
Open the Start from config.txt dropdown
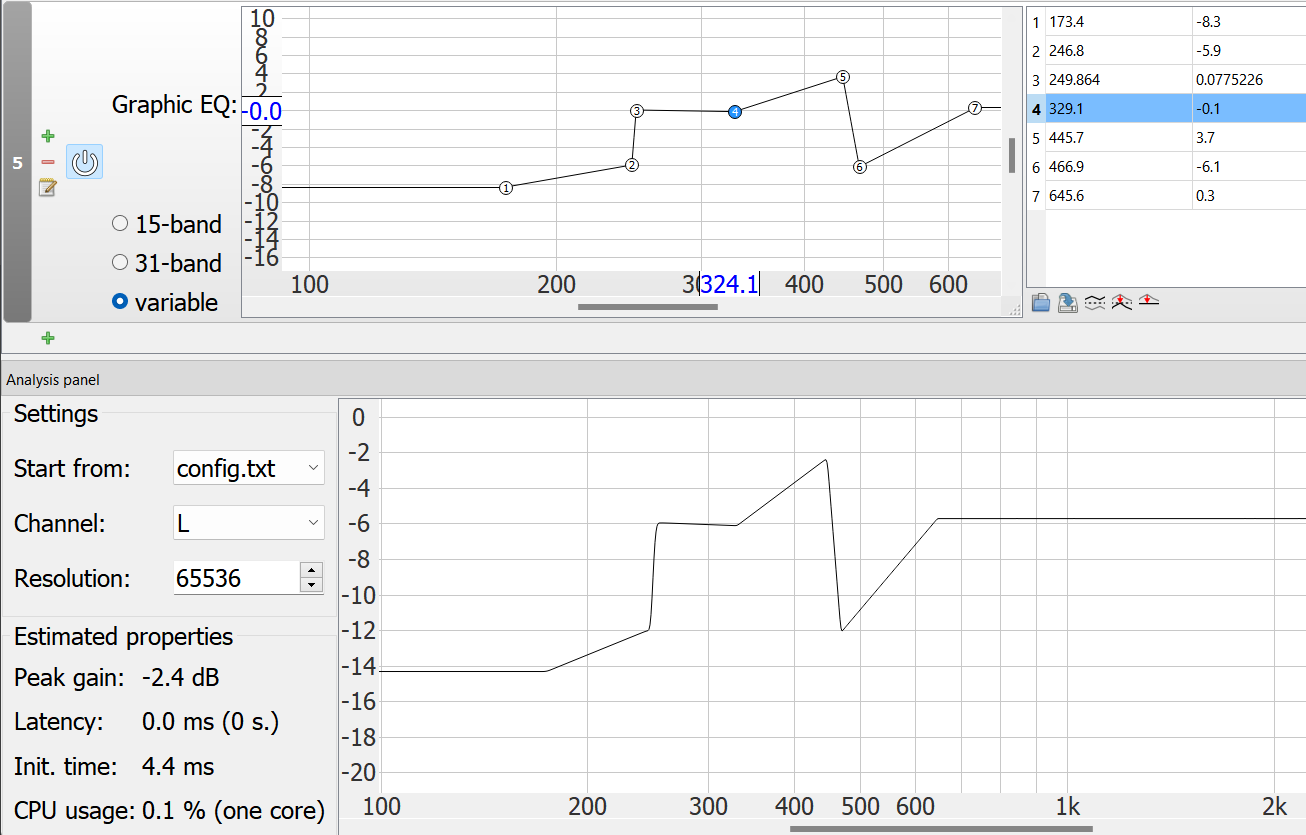[249, 467]
